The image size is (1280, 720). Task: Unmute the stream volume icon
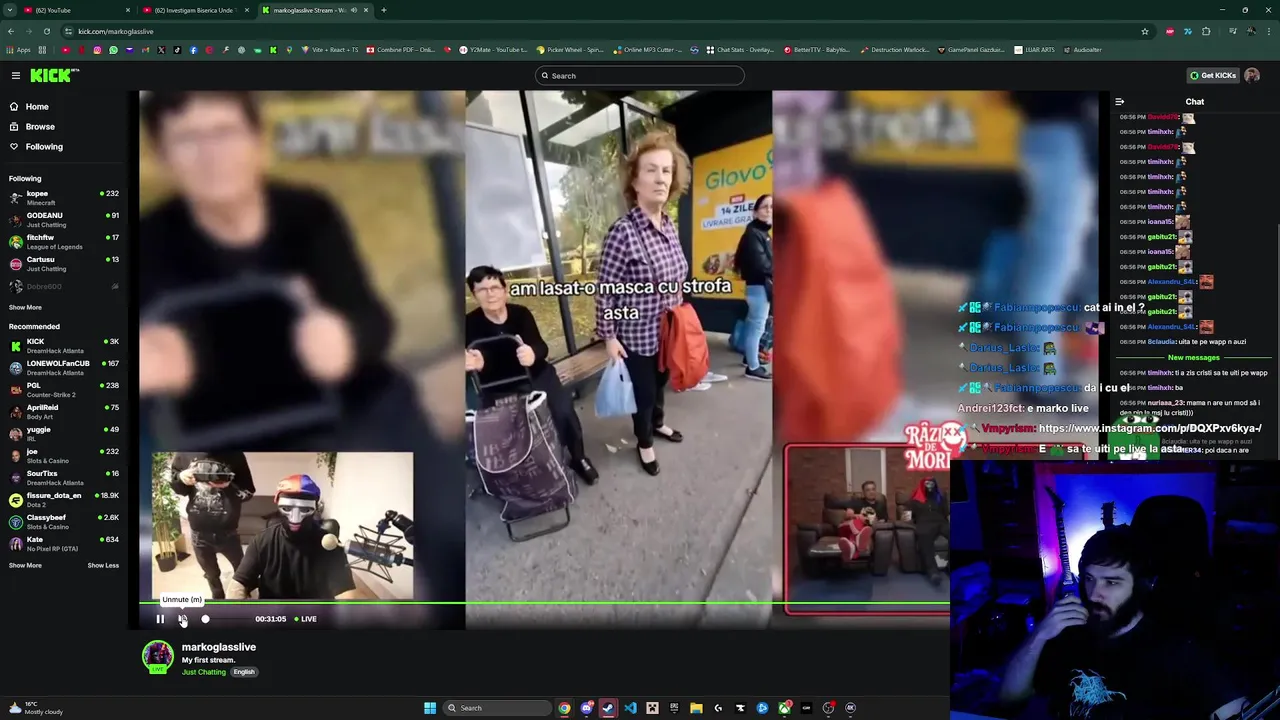183,619
